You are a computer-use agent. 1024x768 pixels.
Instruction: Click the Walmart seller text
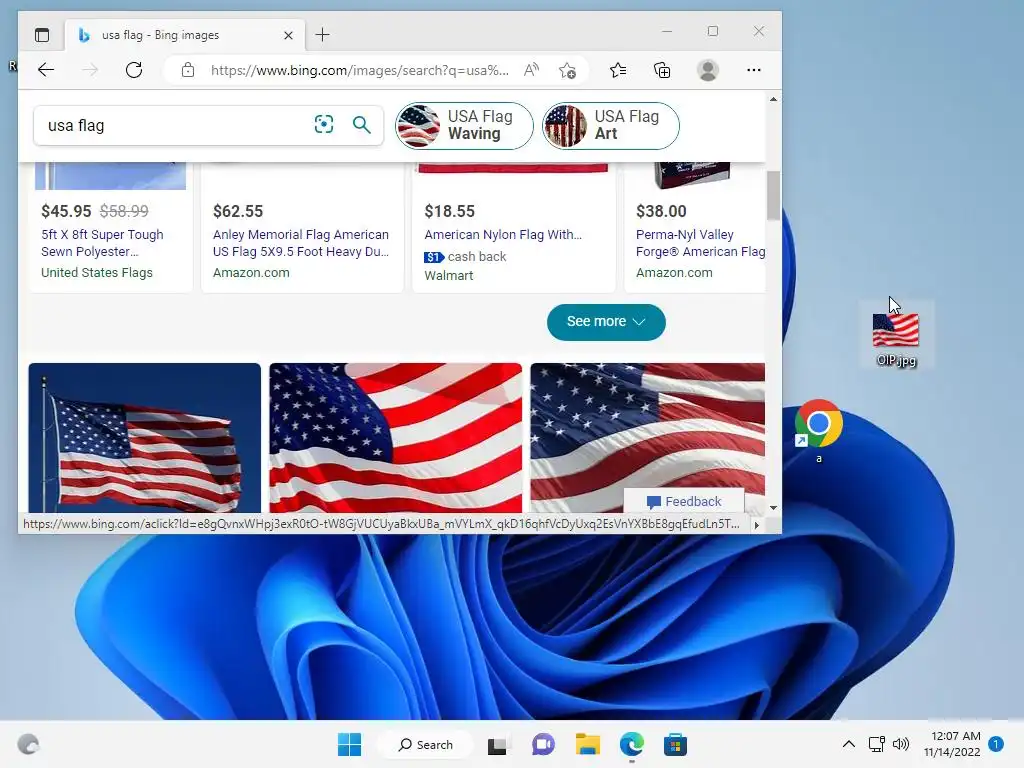(x=449, y=276)
